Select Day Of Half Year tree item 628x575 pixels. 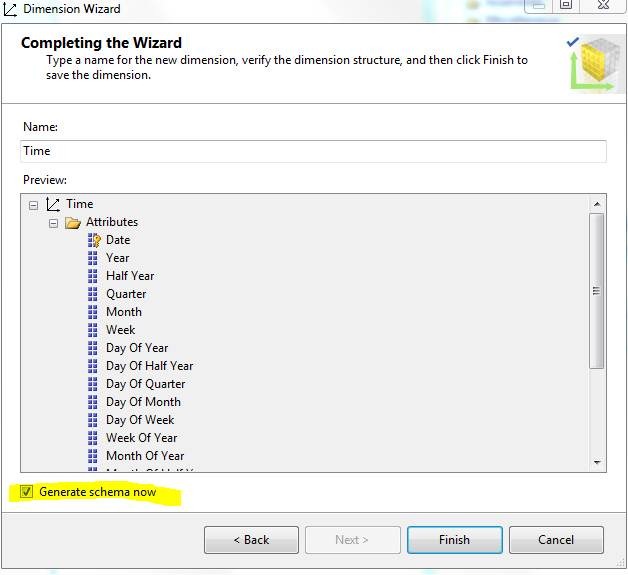[149, 366]
